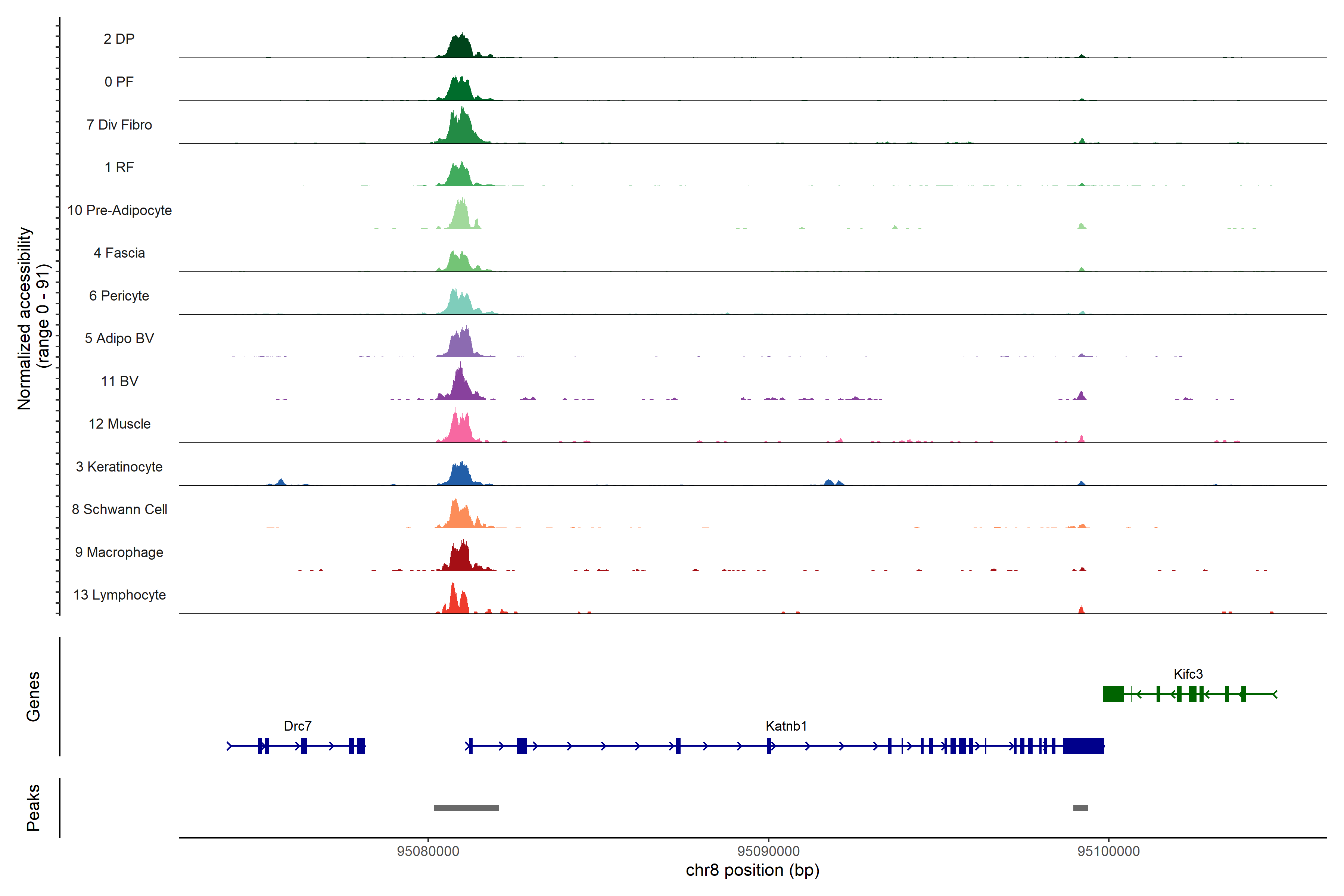The image size is (1344, 896).
Task: Click the Drc7 gene label
Action: click(298, 726)
